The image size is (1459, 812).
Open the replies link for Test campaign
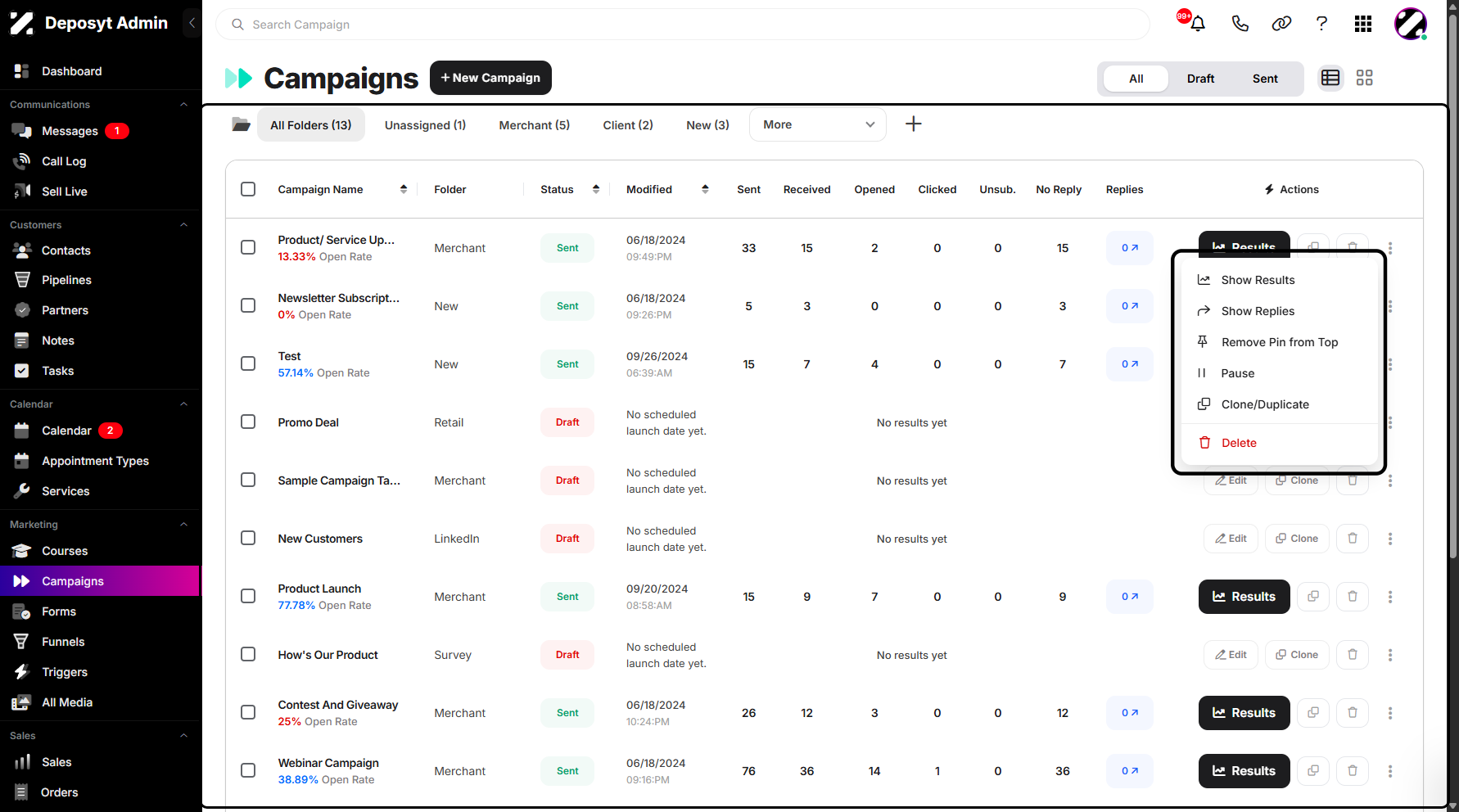click(x=1130, y=364)
